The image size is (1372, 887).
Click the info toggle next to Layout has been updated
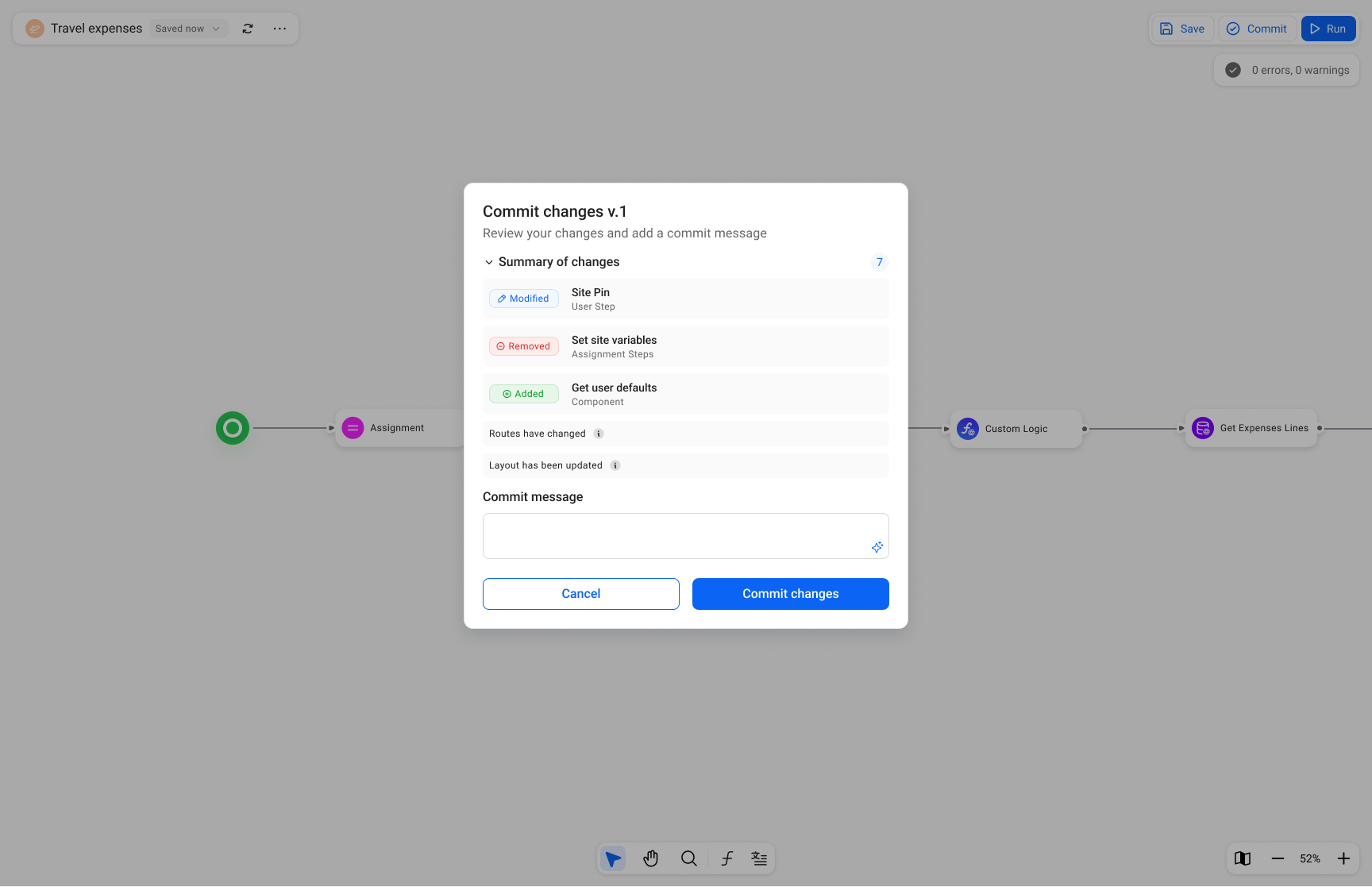click(615, 465)
